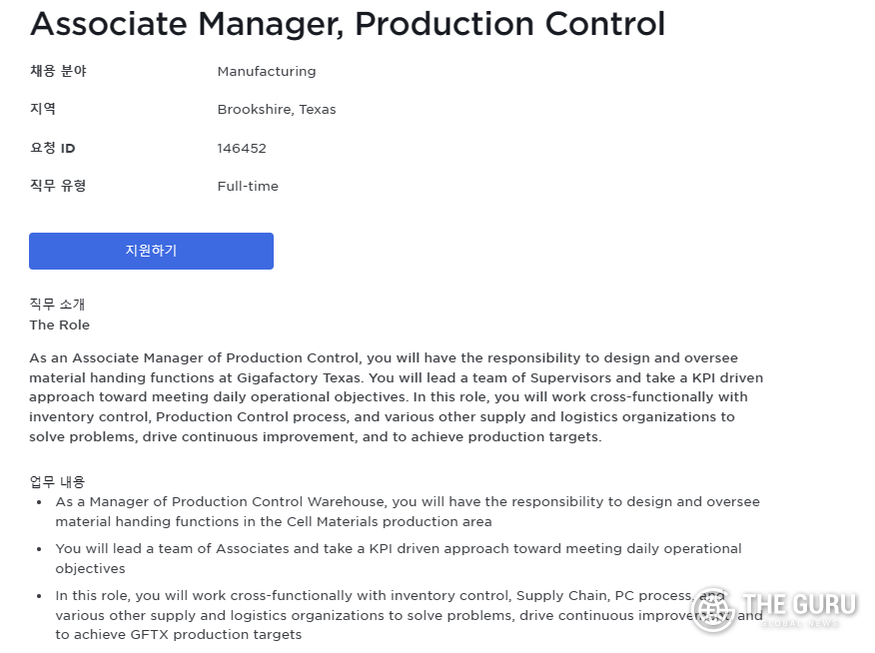
Task: Click the Production Control Warehouse bullet item
Action: [x=407, y=511]
